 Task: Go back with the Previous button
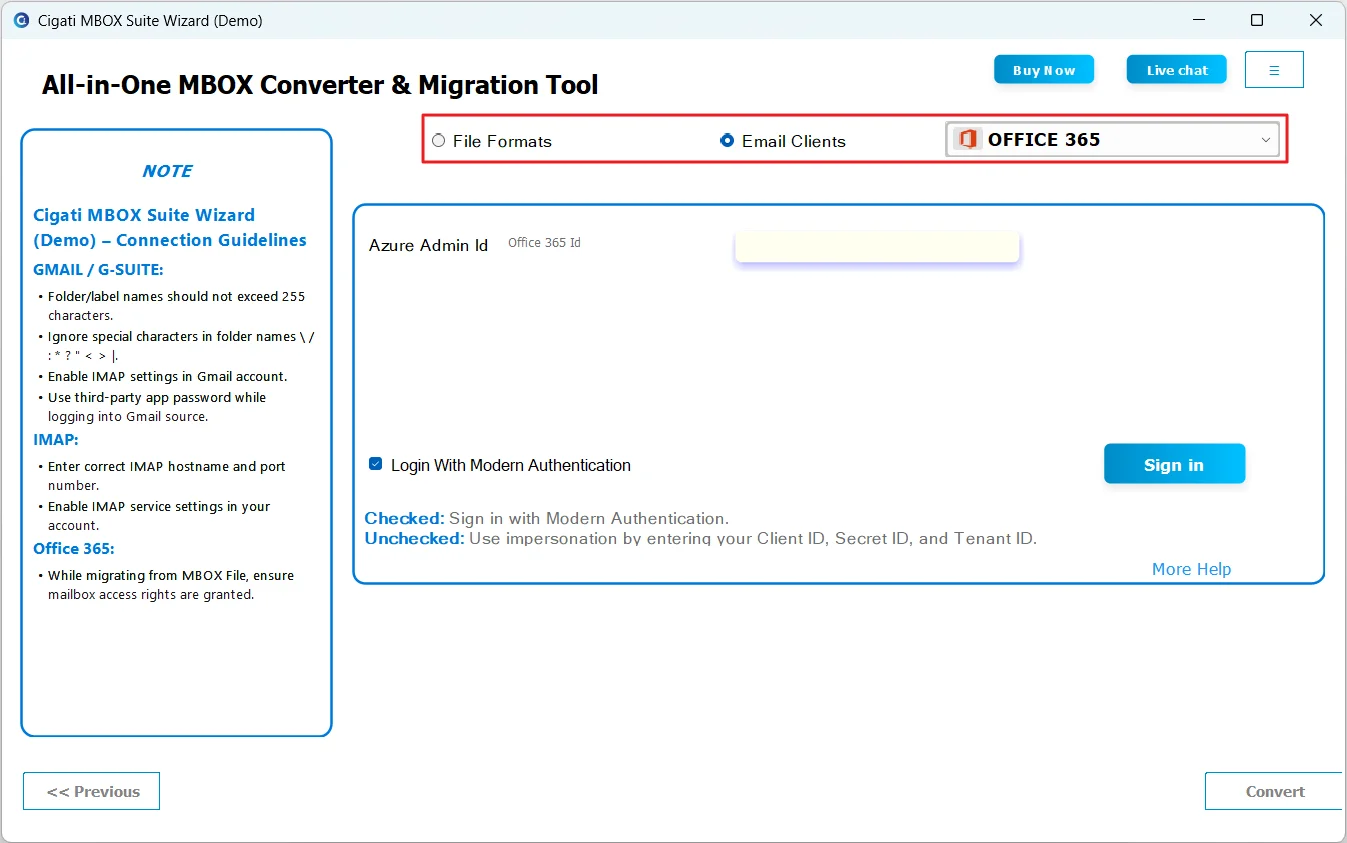pyautogui.click(x=92, y=791)
